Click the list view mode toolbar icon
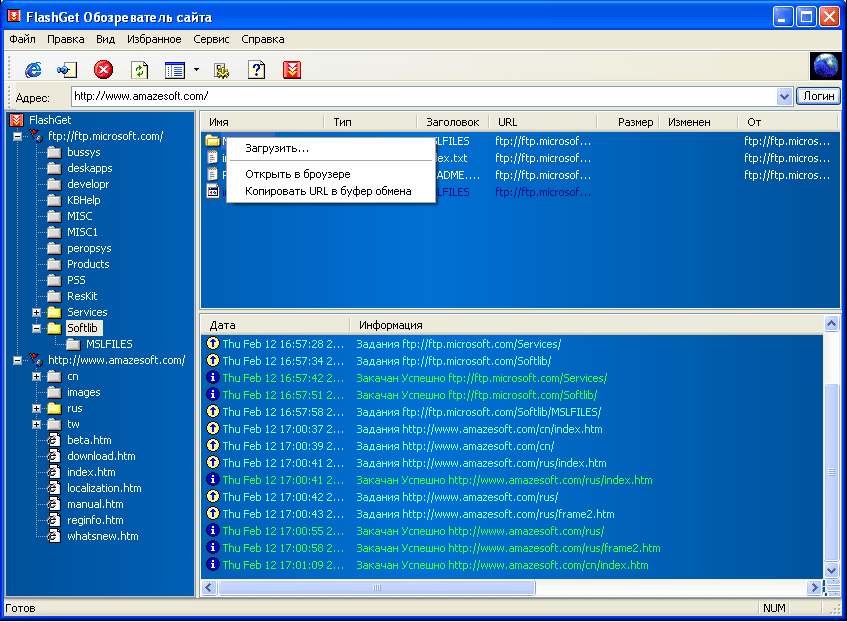Screen dimensions: 847x622 pos(175,69)
